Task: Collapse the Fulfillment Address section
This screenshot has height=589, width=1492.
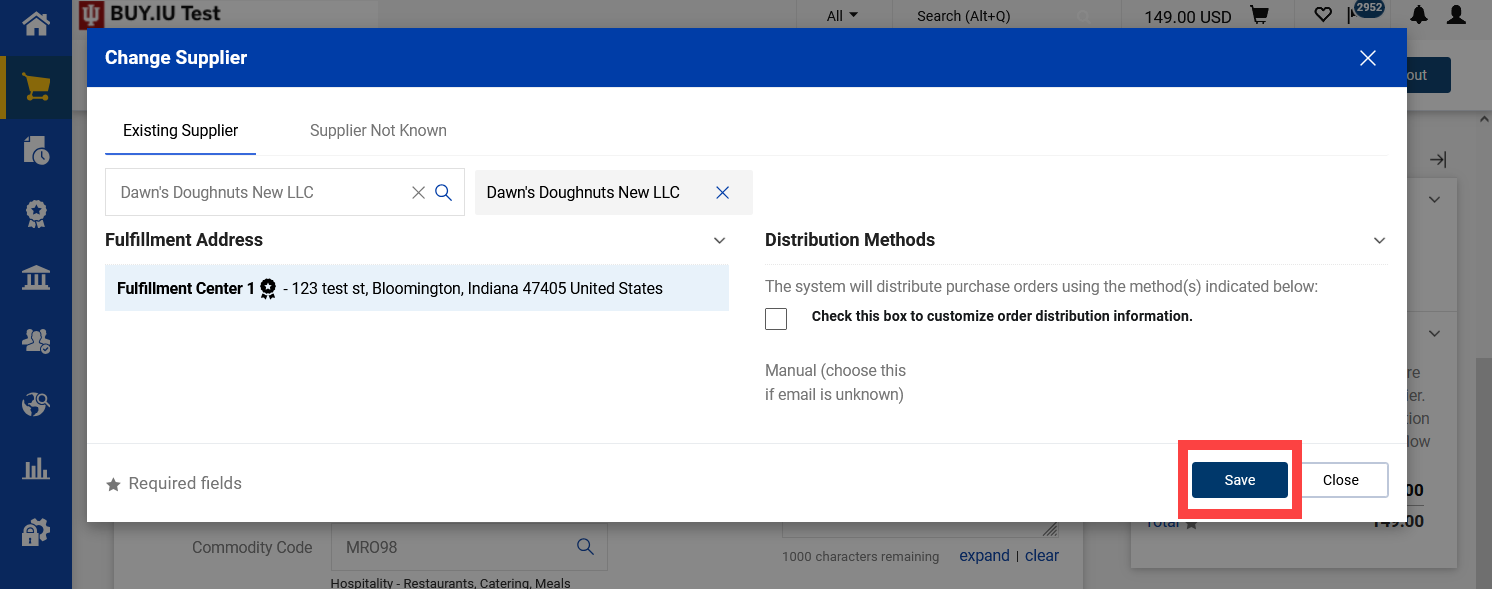Action: point(719,240)
